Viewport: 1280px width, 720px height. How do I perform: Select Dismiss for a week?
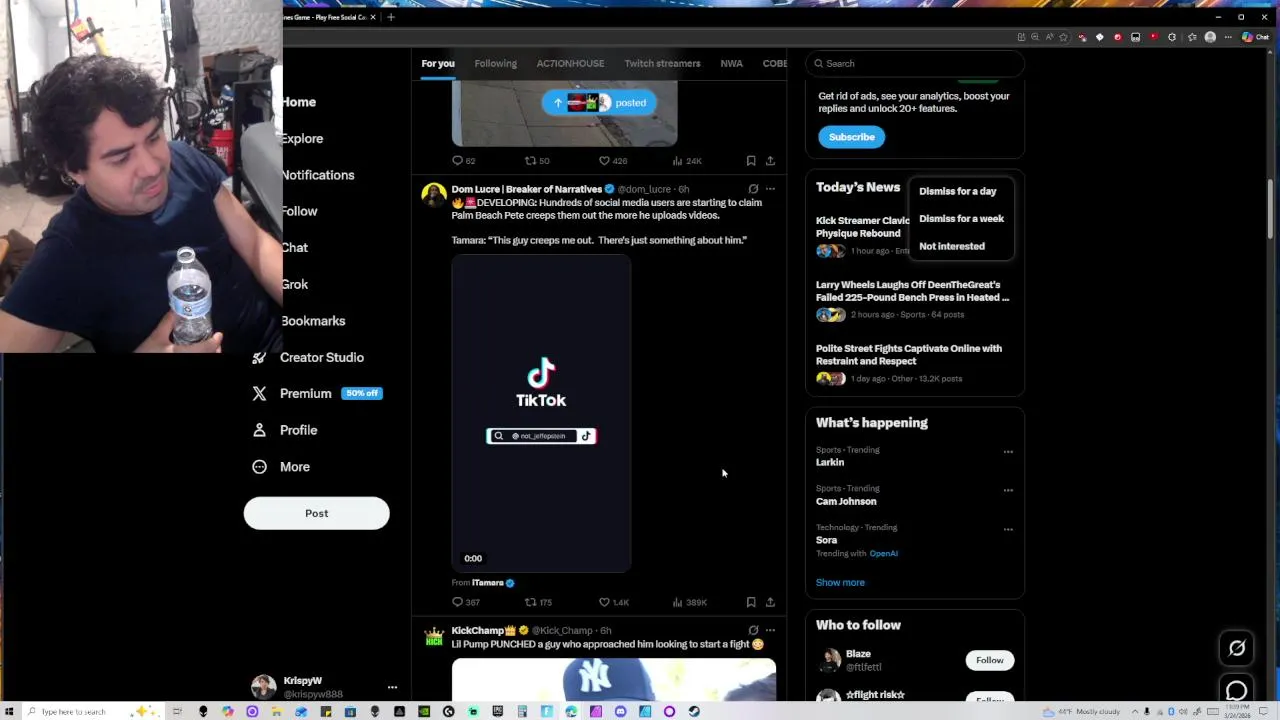coord(961,218)
